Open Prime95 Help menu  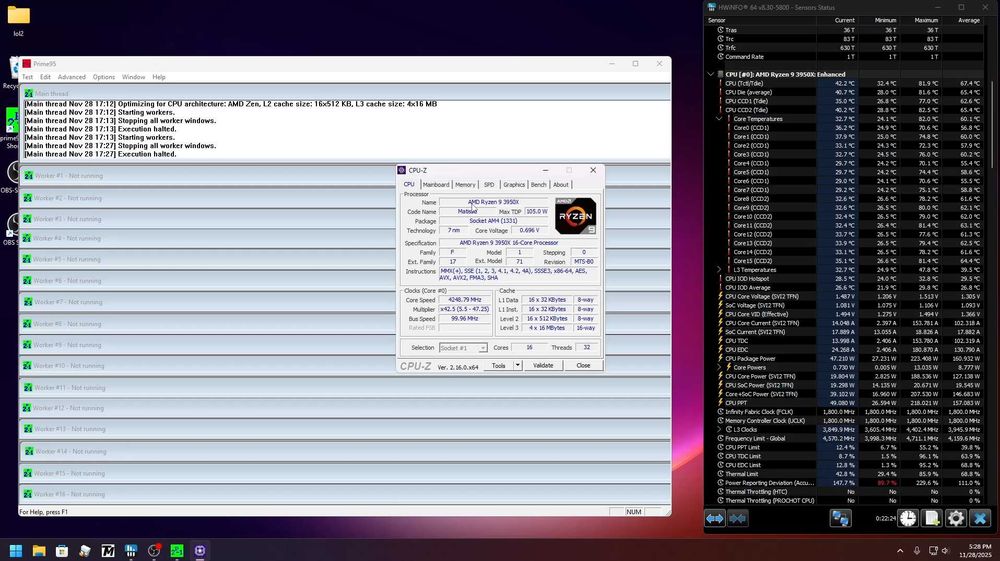159,77
